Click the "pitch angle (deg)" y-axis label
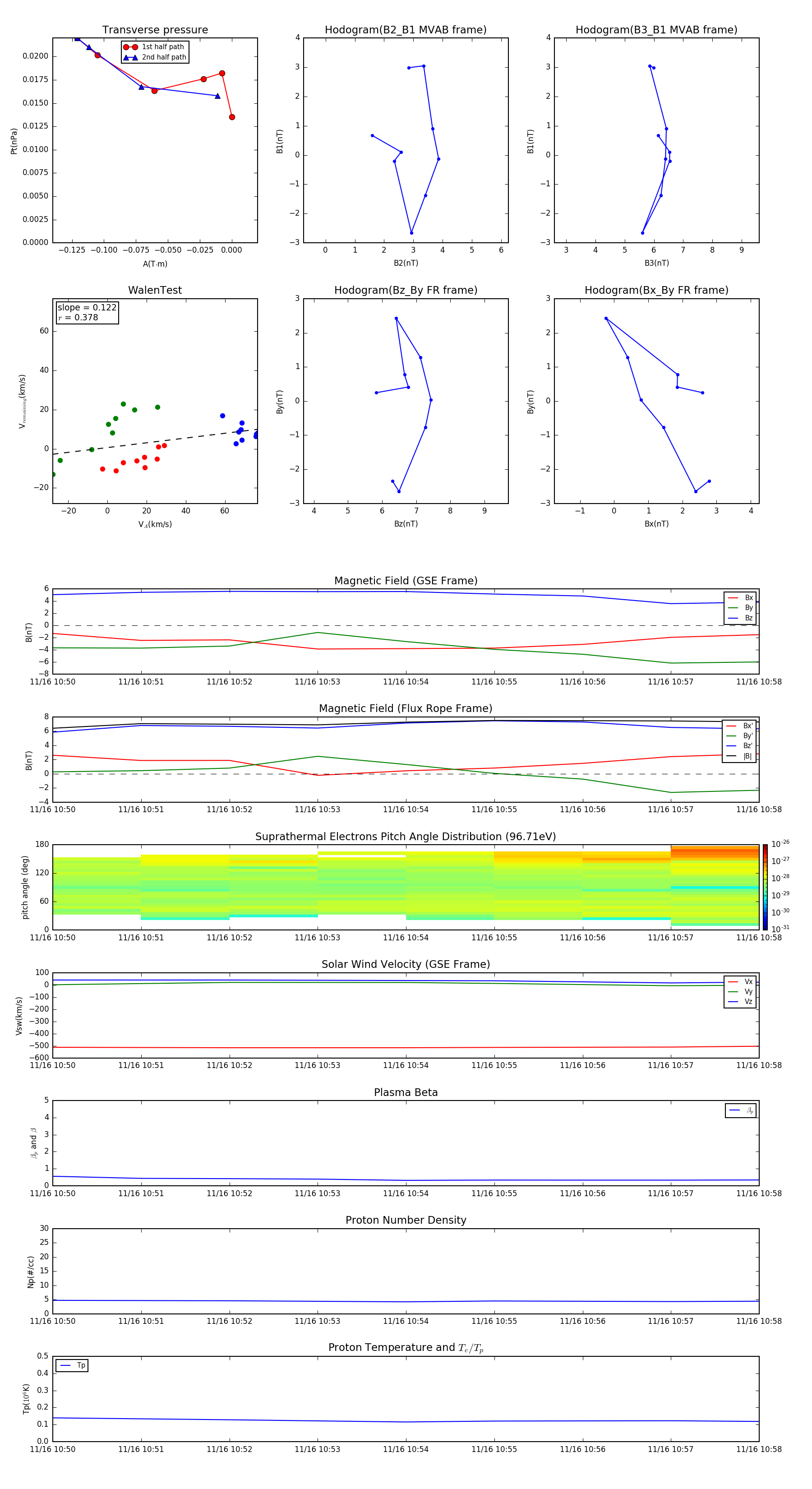The height and width of the screenshot is (1489, 812). tap(25, 887)
